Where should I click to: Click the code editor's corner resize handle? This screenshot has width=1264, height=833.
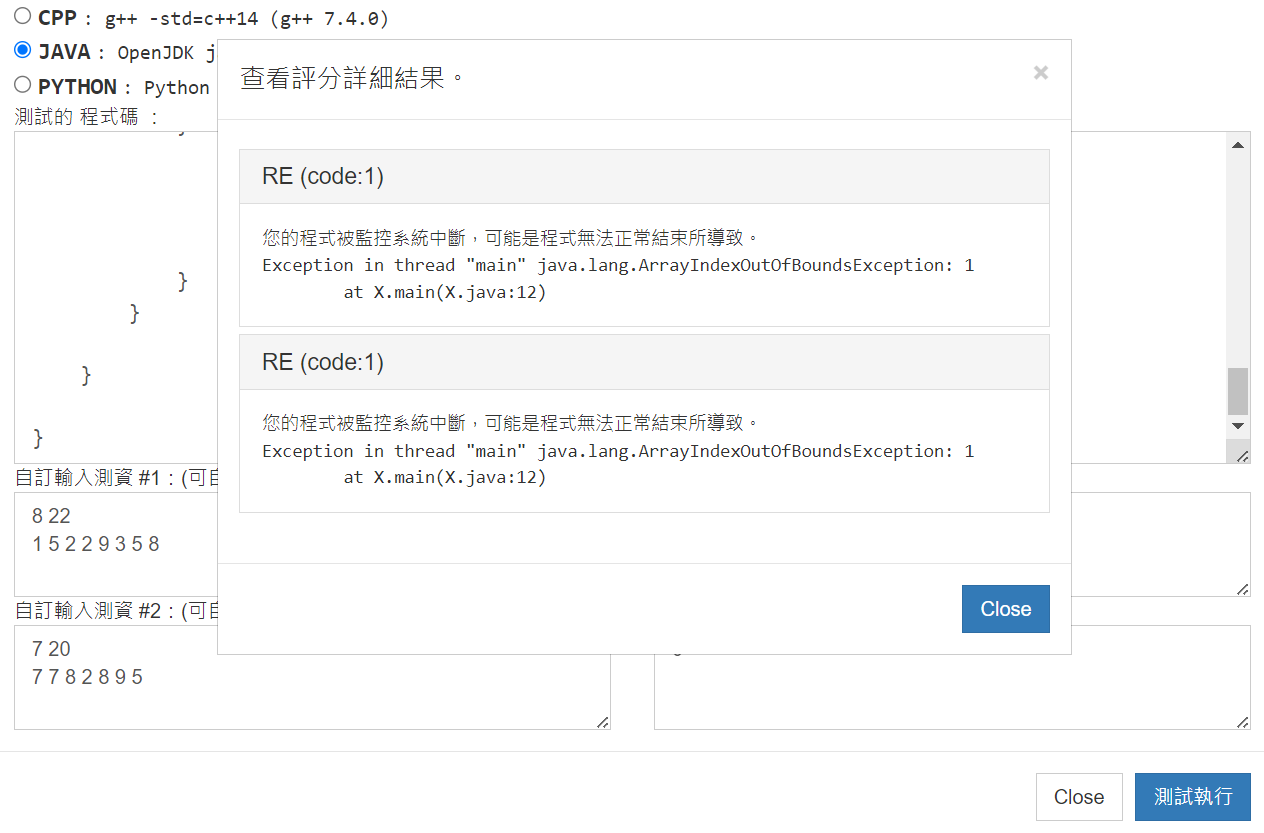pyautogui.click(x=1242, y=456)
